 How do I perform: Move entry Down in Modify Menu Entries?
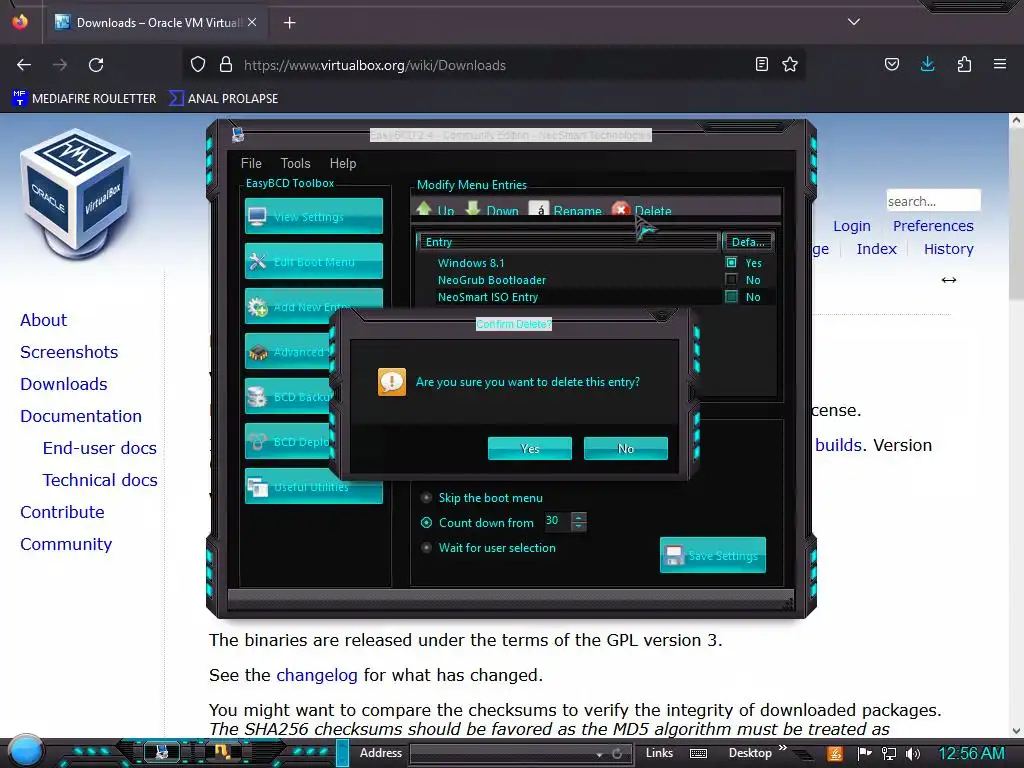pos(492,210)
